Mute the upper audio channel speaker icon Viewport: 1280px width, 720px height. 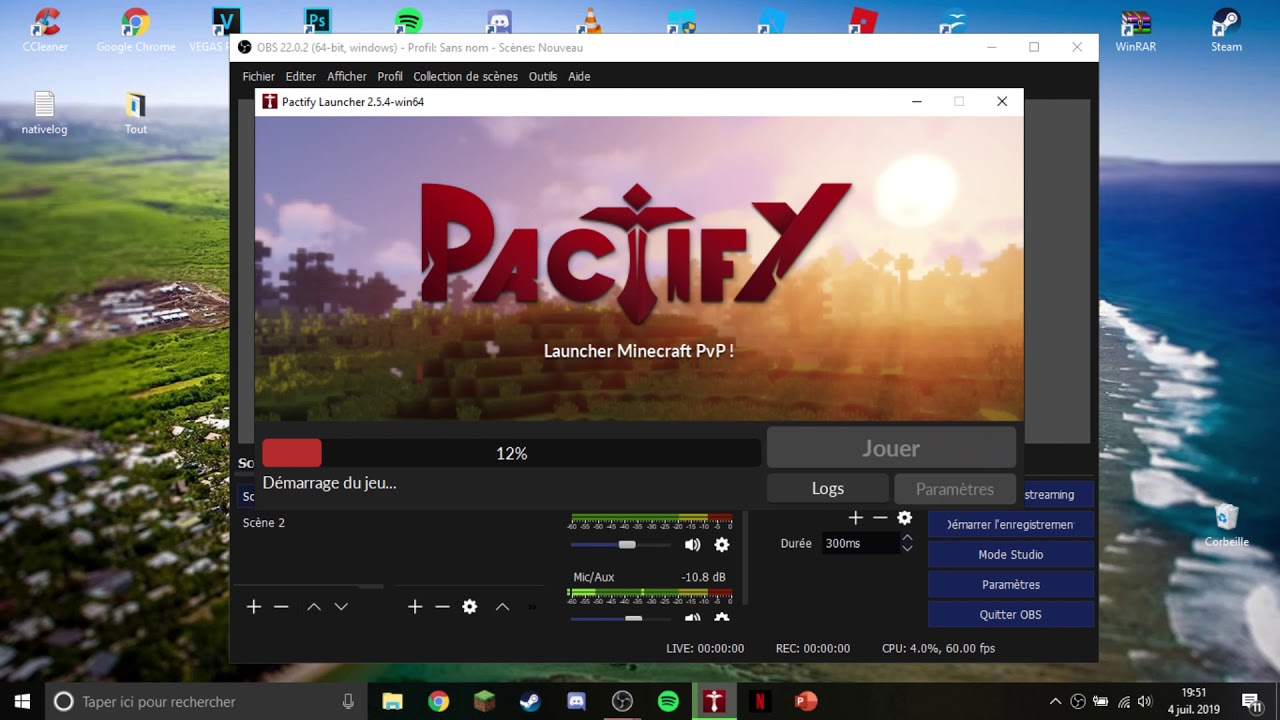coord(692,545)
